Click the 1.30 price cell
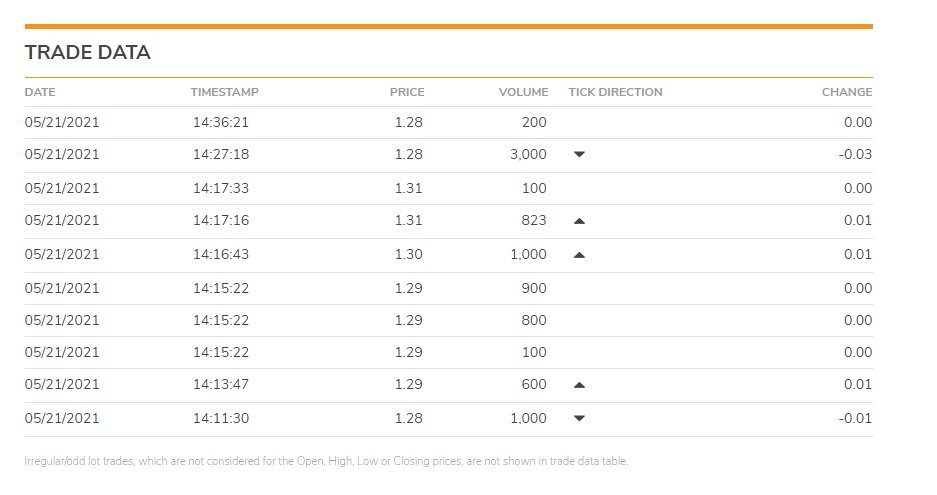 409,254
